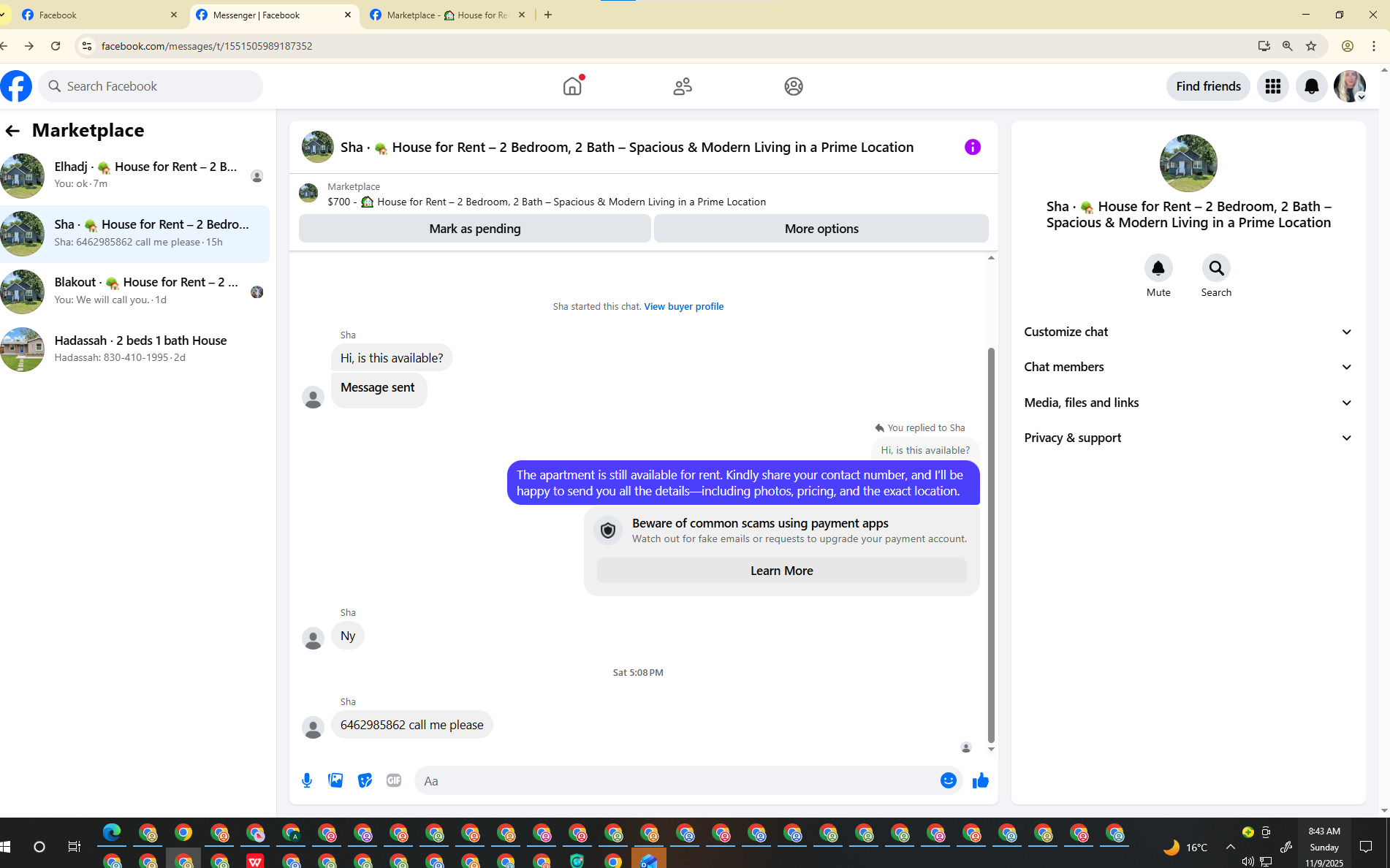Attach a photo file icon
Viewport: 1390px width, 868px height.
(335, 780)
